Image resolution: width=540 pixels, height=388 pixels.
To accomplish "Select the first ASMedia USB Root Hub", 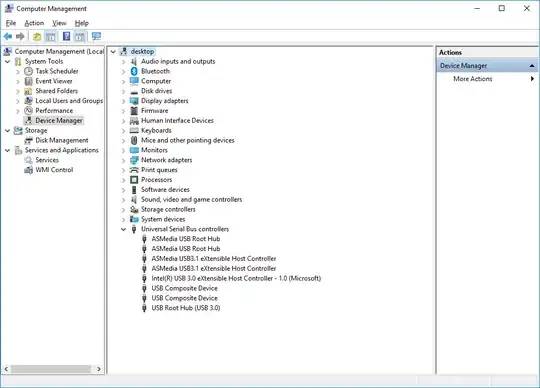I will (186, 239).
